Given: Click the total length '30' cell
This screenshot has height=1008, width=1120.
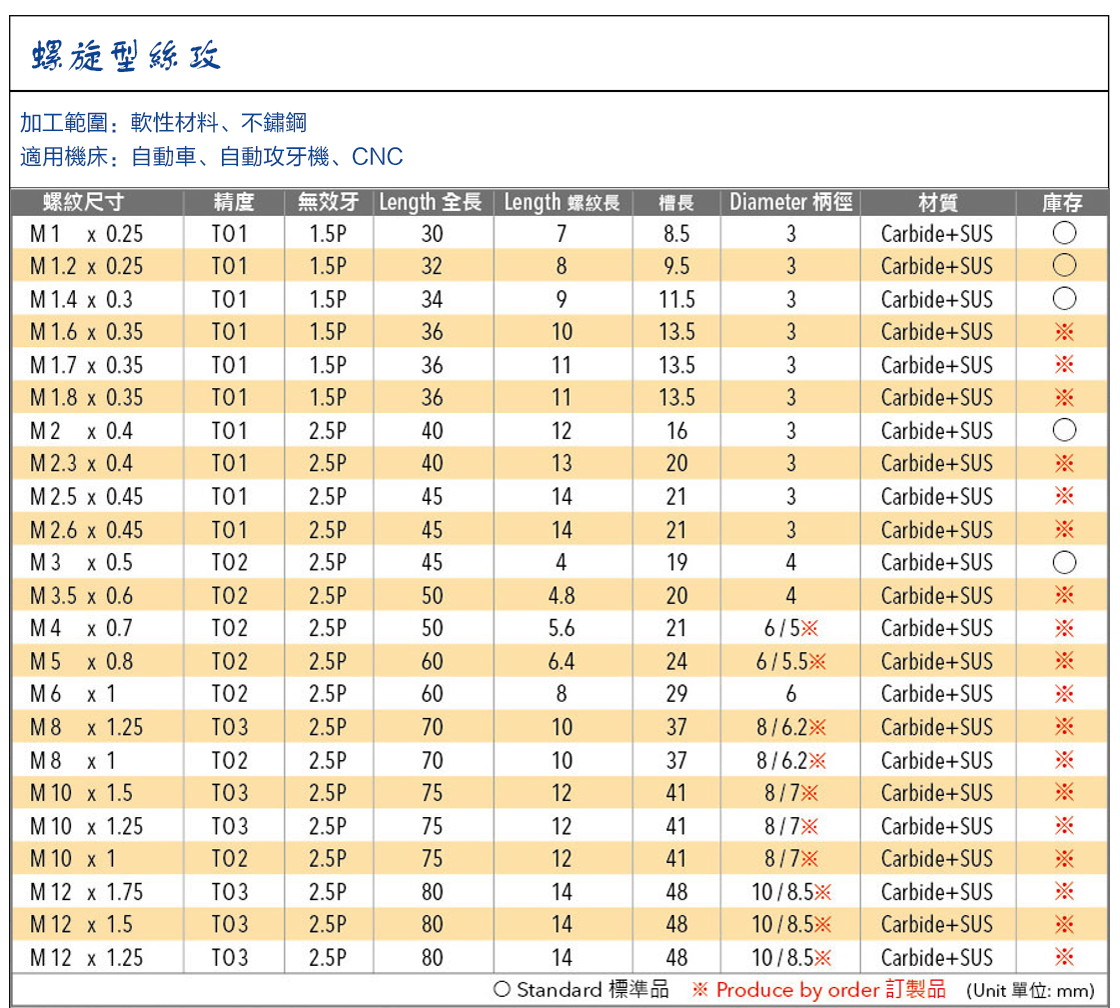Looking at the screenshot, I should click(432, 234).
